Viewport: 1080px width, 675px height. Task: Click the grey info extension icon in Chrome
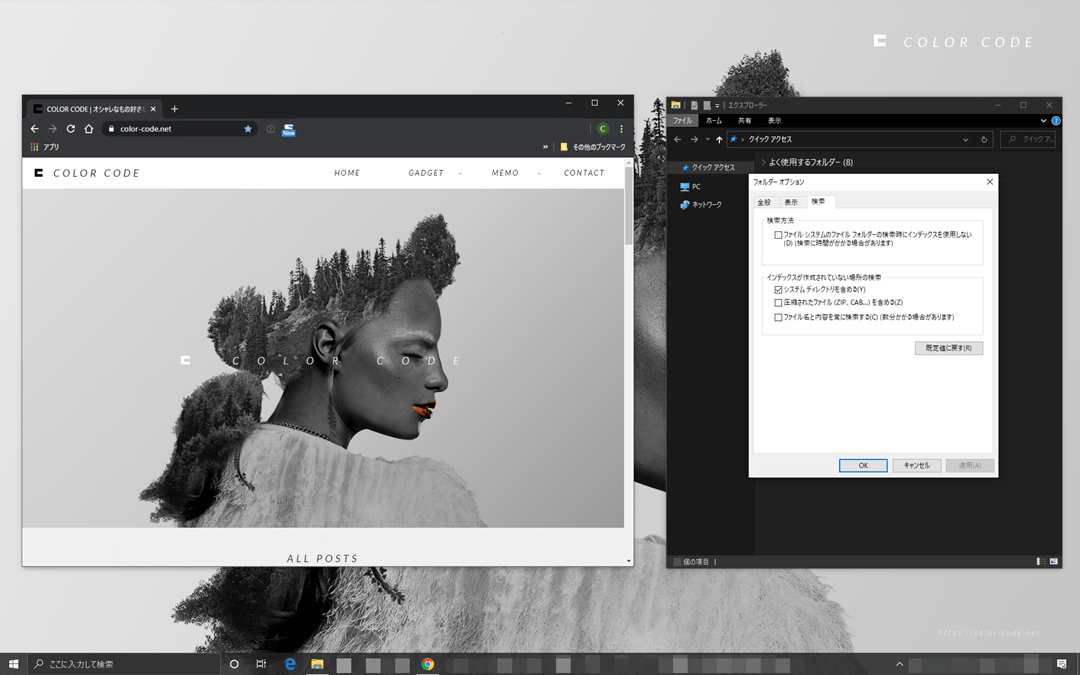[x=271, y=129]
